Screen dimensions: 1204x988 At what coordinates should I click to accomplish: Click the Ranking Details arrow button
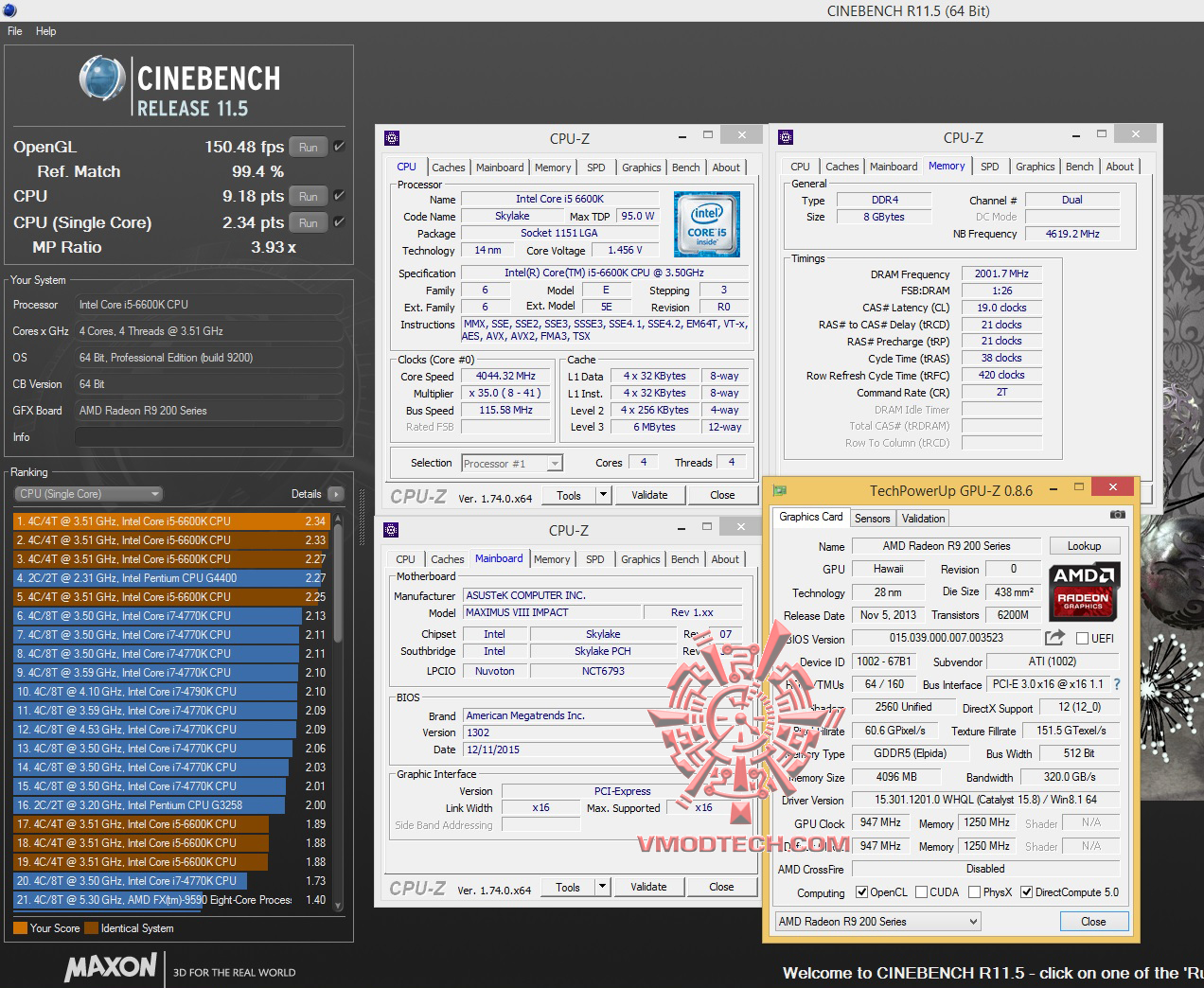pyautogui.click(x=336, y=494)
